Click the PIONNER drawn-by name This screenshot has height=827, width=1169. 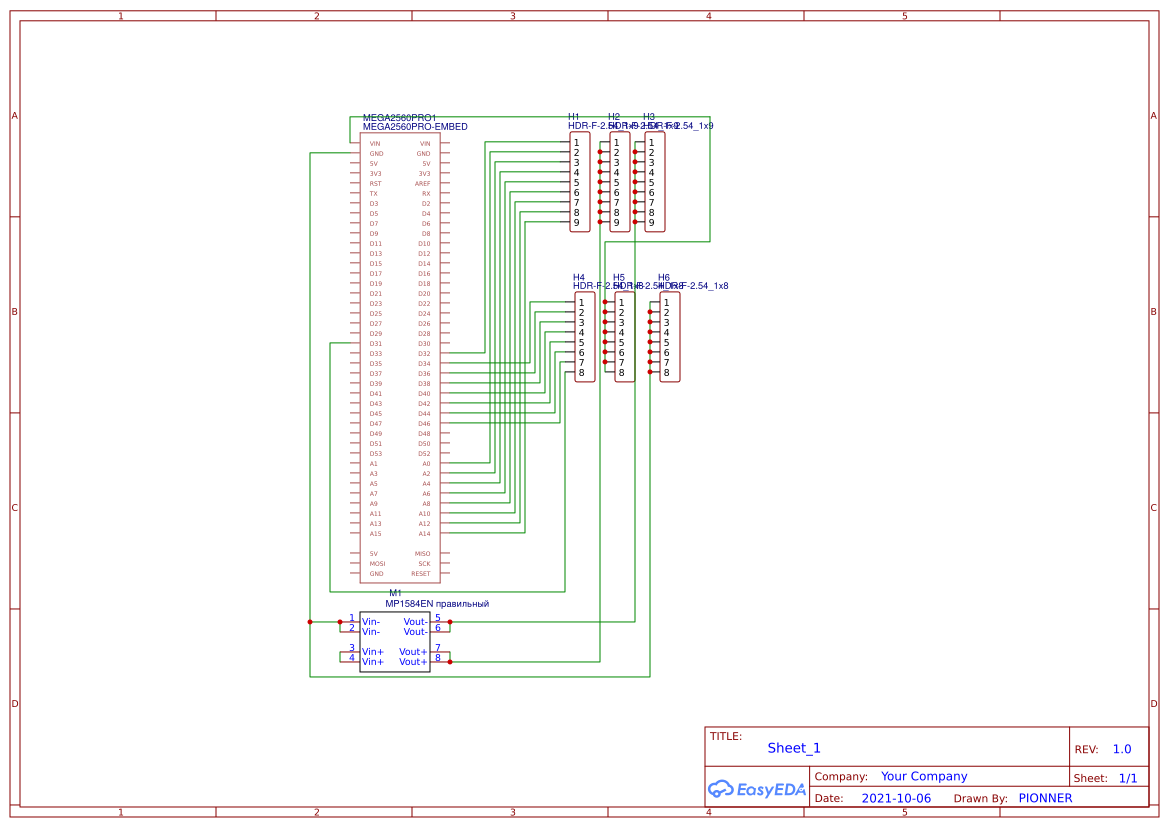[1045, 798]
